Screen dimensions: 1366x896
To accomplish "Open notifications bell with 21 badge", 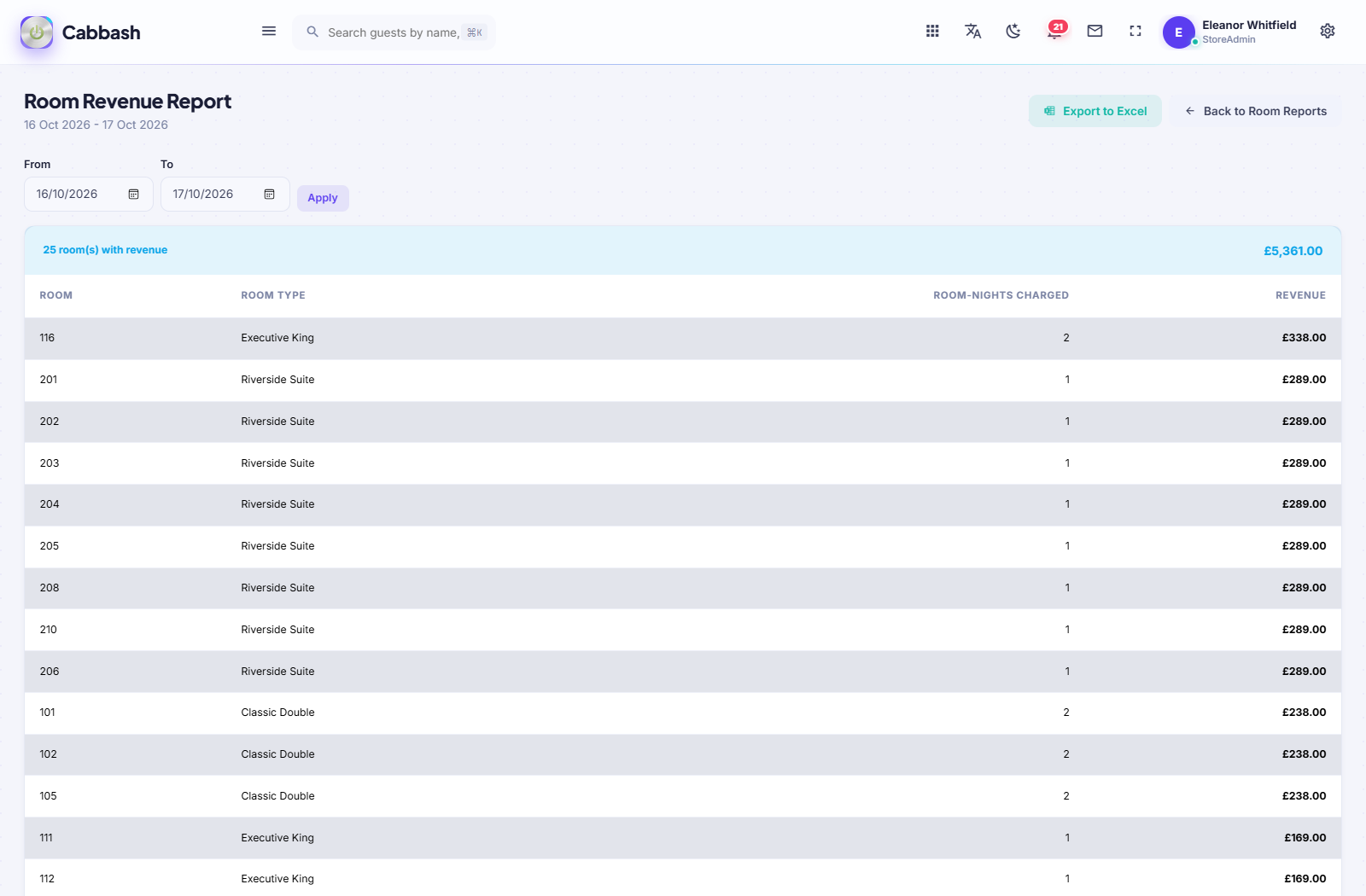I will pos(1055,32).
